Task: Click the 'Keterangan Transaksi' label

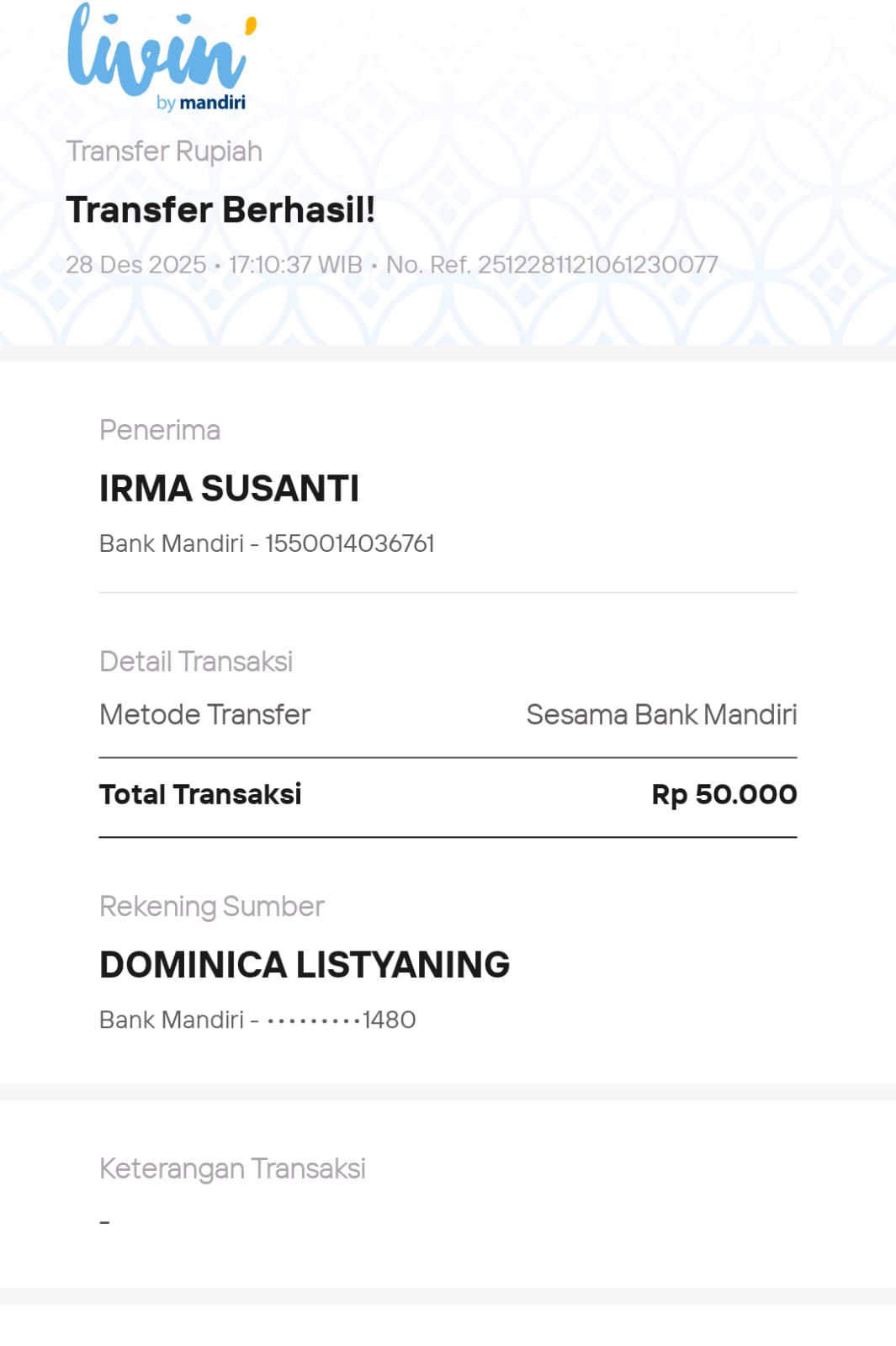Action: tap(232, 1168)
